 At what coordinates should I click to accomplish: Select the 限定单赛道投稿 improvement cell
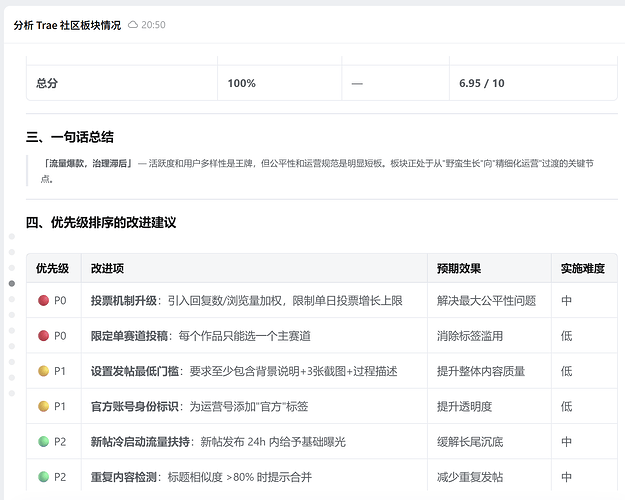[254, 336]
